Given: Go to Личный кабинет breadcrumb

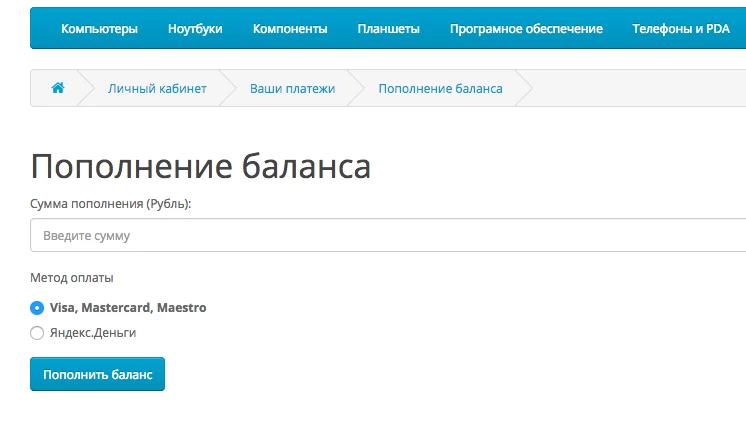Looking at the screenshot, I should pos(157,89).
